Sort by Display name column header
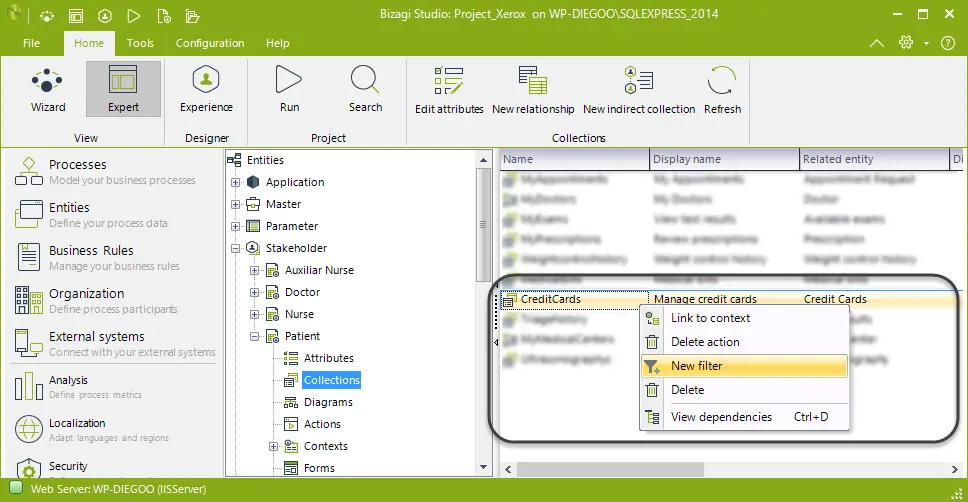The height and width of the screenshot is (502, 968). tap(724, 159)
